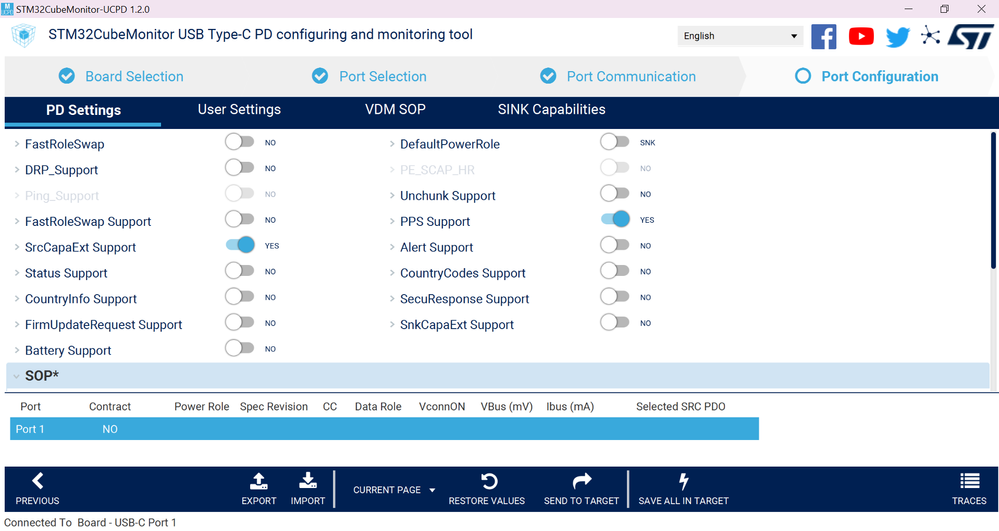Open the YouTube icon link
Screen dimensions: 999x531
[861, 36]
